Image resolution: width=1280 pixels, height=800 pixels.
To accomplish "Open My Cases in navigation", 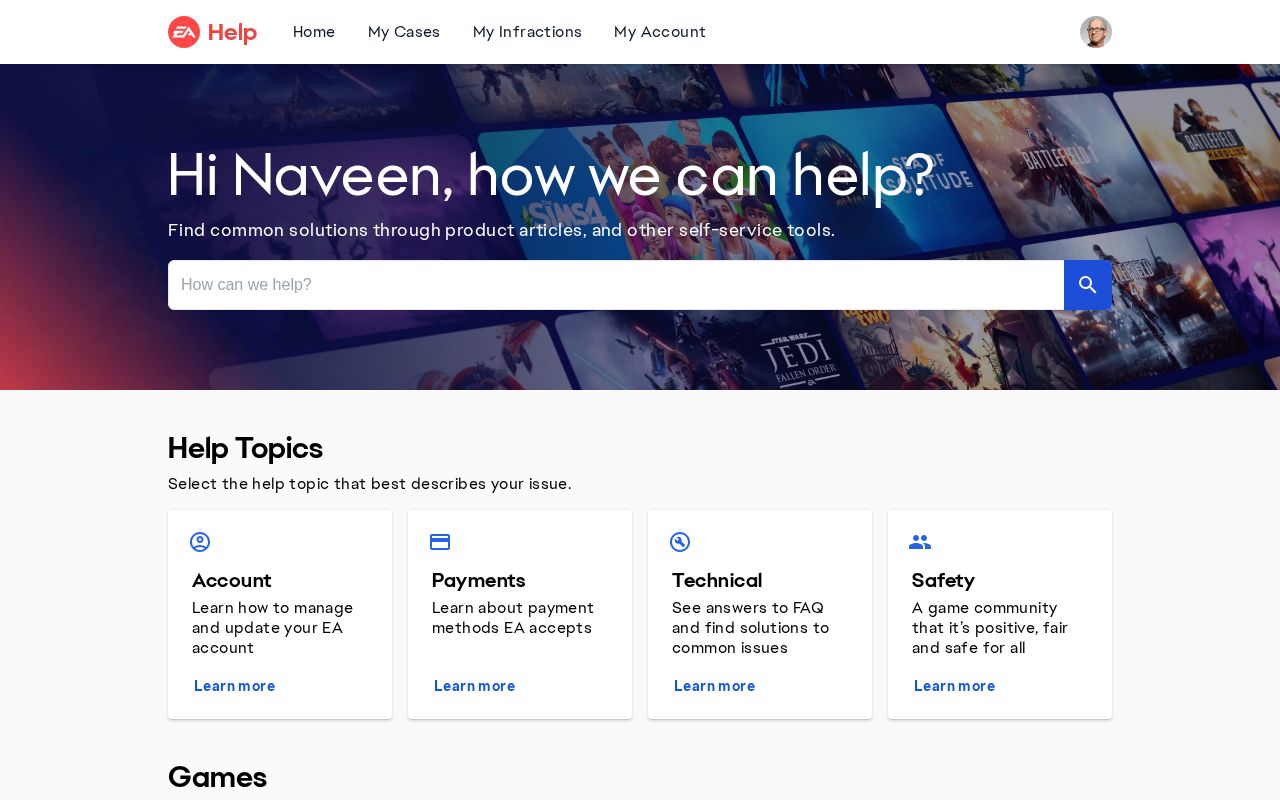I will click(x=404, y=32).
